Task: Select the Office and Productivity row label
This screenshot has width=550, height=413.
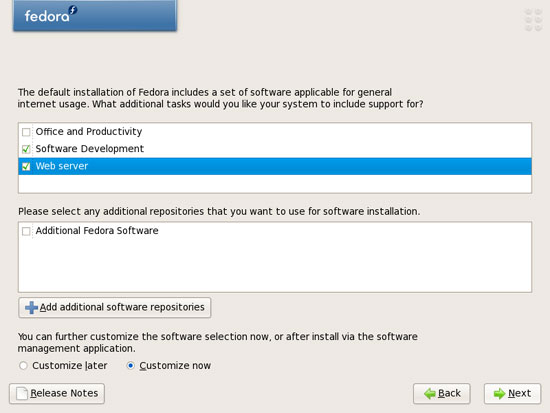Action: pos(89,132)
